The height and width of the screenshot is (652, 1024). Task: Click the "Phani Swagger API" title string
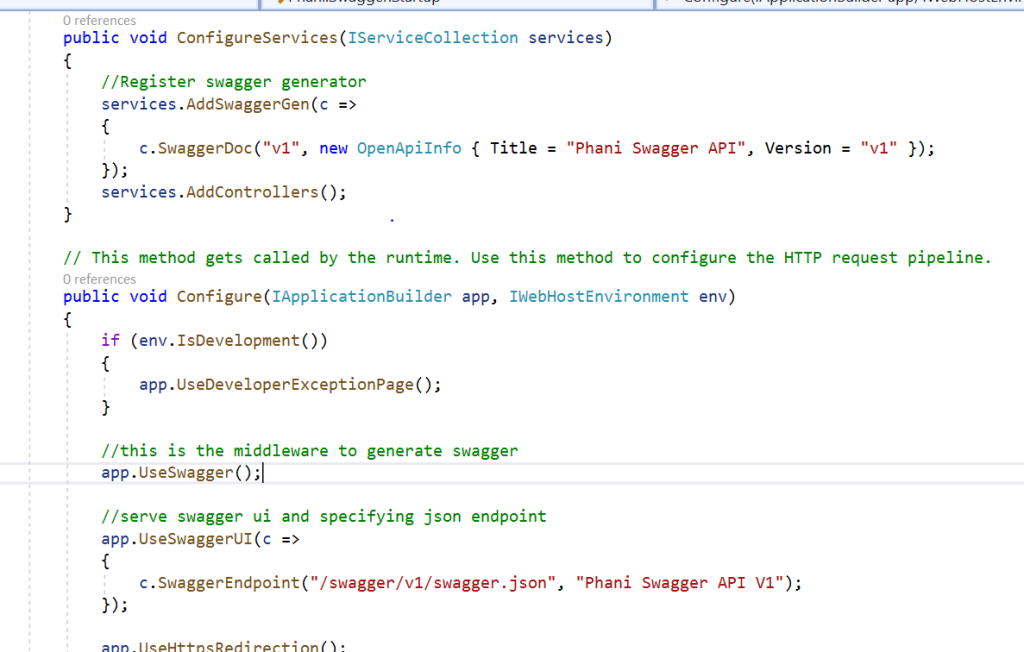click(x=660, y=148)
